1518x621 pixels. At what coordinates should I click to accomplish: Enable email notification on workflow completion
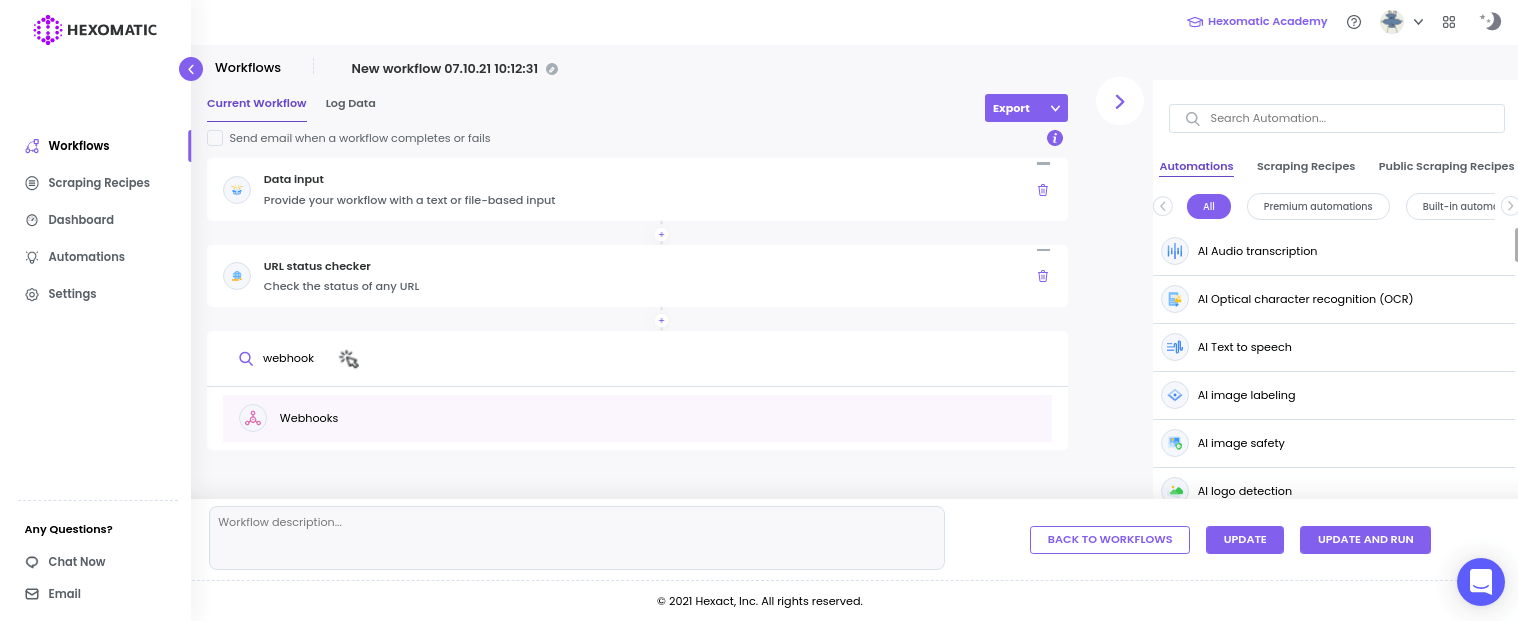215,138
